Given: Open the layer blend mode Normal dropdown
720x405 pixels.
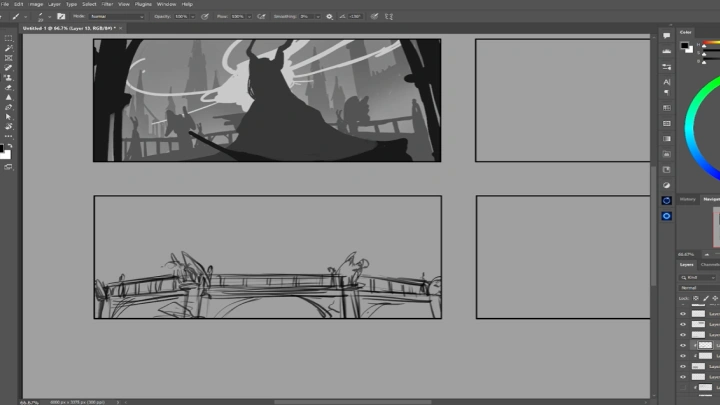Looking at the screenshot, I should click(x=699, y=288).
